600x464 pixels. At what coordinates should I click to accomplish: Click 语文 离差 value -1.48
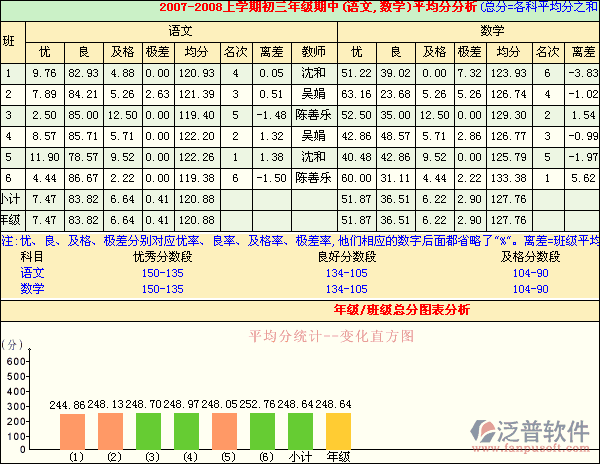point(271,115)
